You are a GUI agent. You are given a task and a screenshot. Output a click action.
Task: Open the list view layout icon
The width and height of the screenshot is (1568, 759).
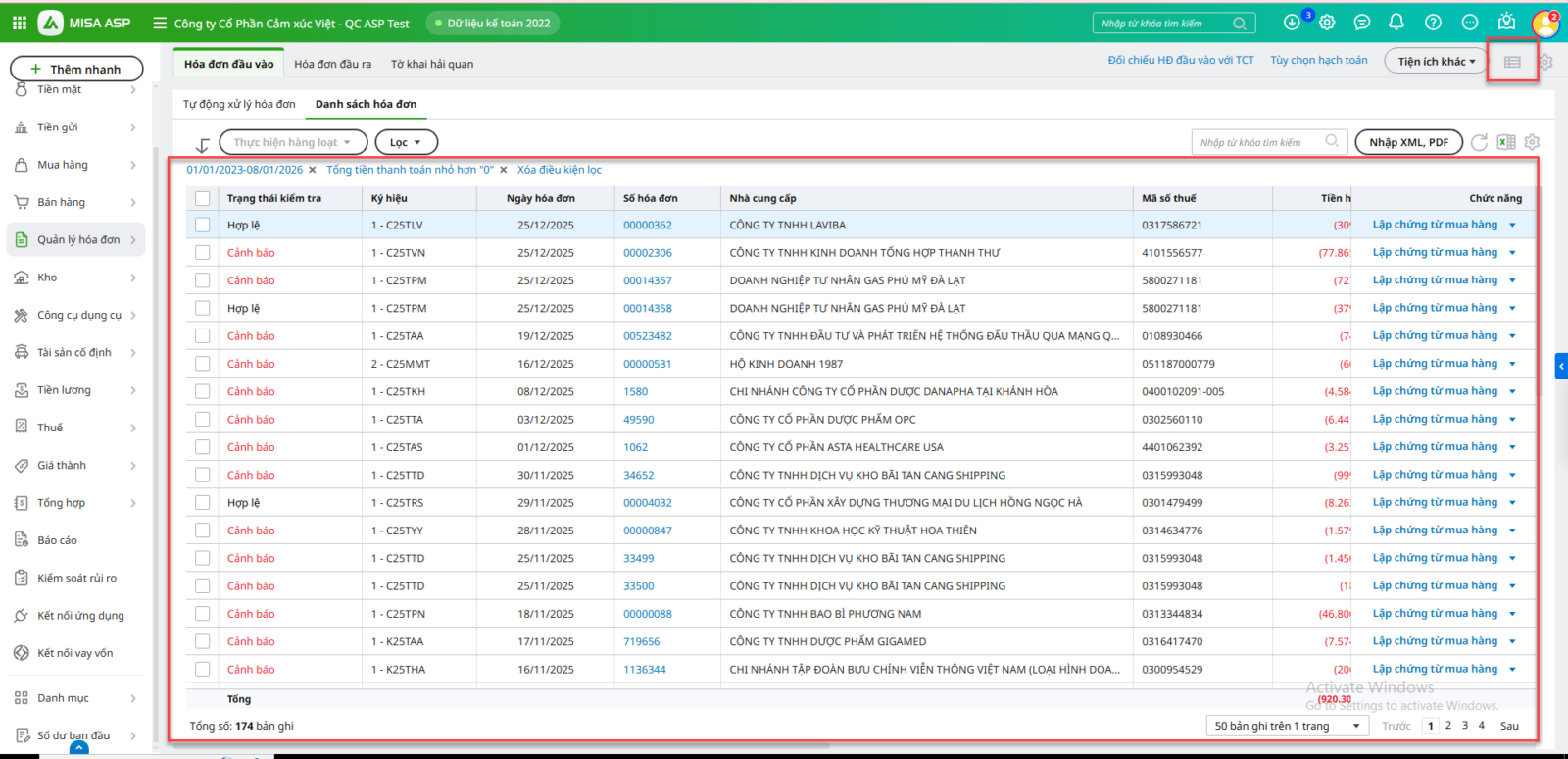tap(1512, 63)
